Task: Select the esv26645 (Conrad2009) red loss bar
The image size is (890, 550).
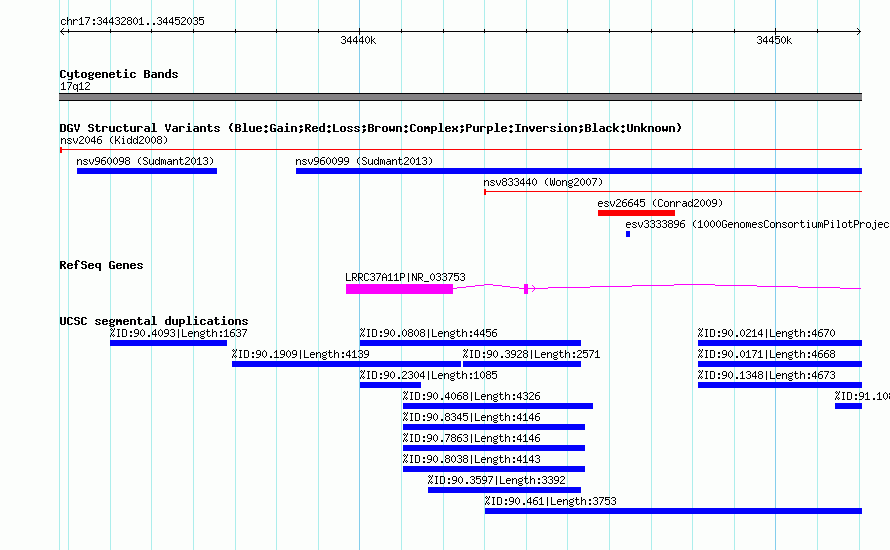Action: coord(636,213)
